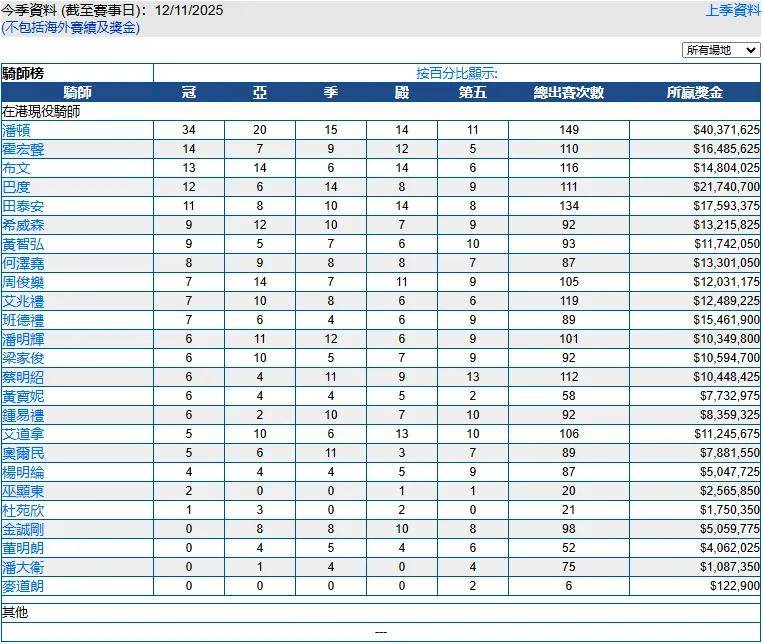This screenshot has height=644, width=763.
Task: Open jockey 希威森 page
Action: tap(23, 225)
